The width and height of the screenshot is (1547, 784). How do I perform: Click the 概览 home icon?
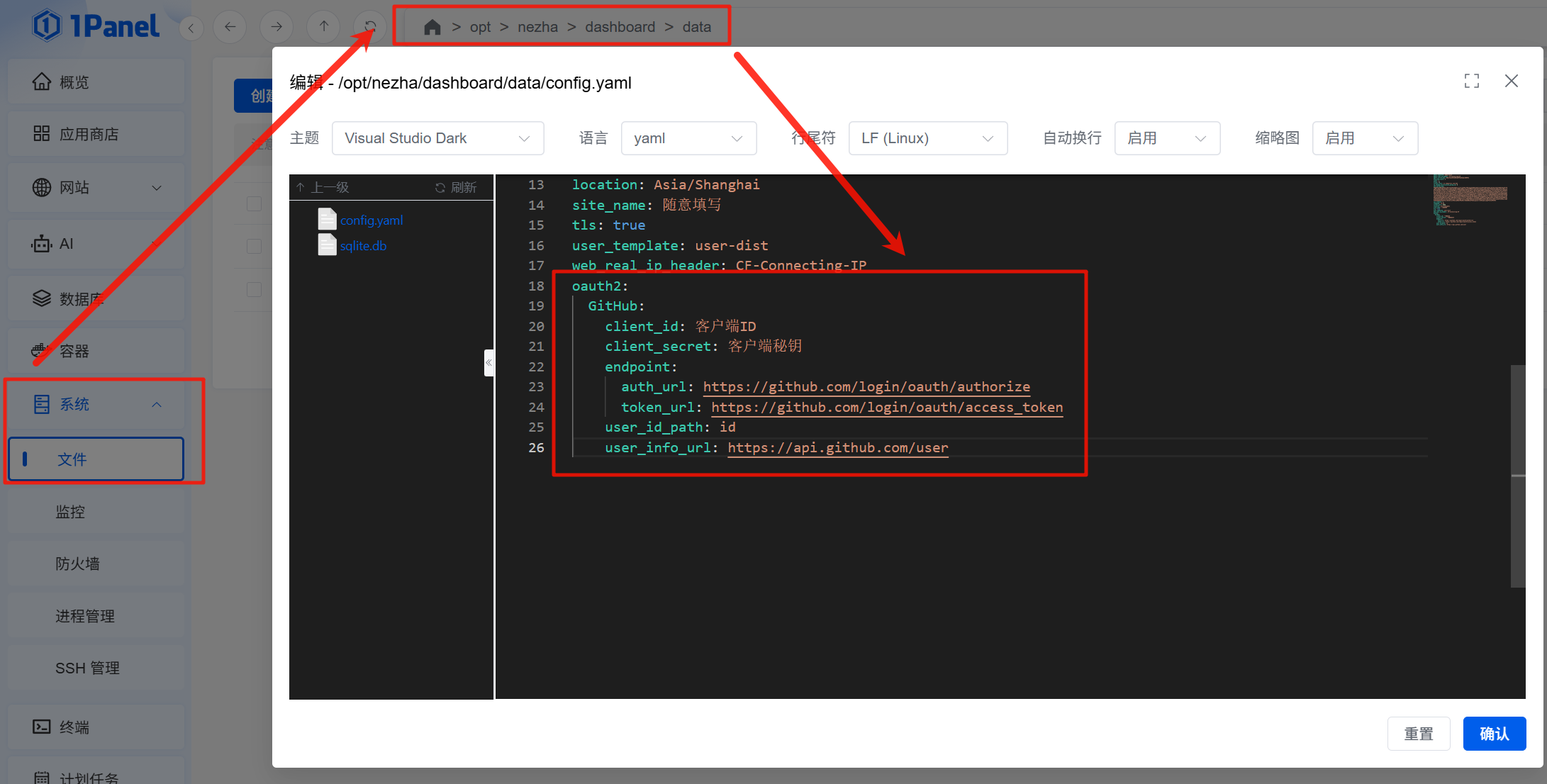pos(42,82)
